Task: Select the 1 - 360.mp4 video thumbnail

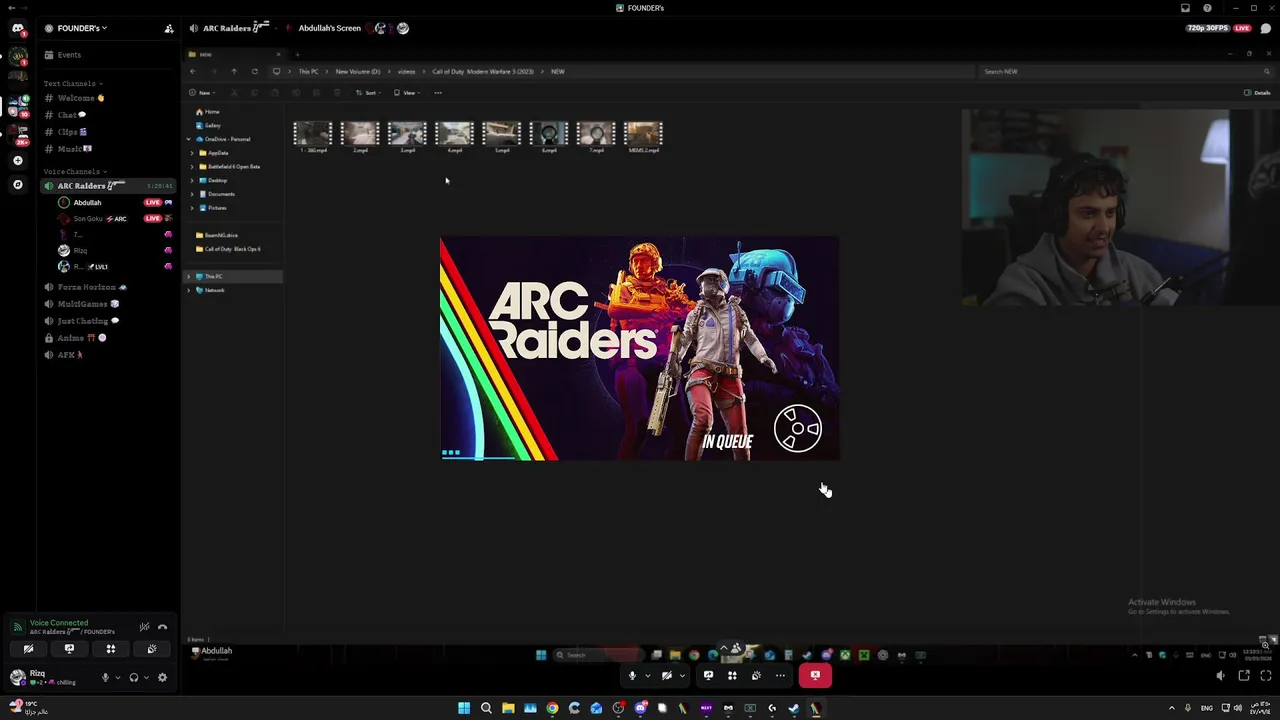Action: click(x=312, y=137)
